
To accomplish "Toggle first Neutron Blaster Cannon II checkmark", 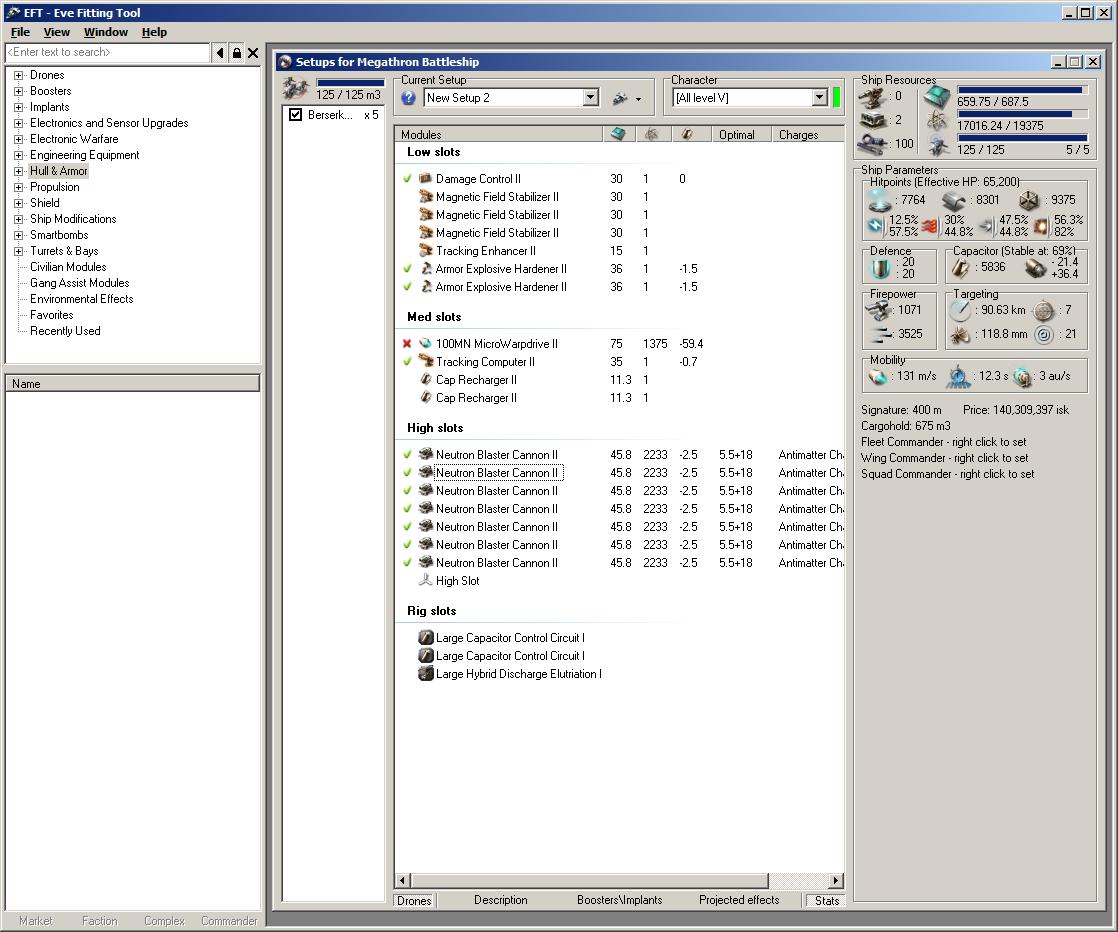I will pos(407,454).
